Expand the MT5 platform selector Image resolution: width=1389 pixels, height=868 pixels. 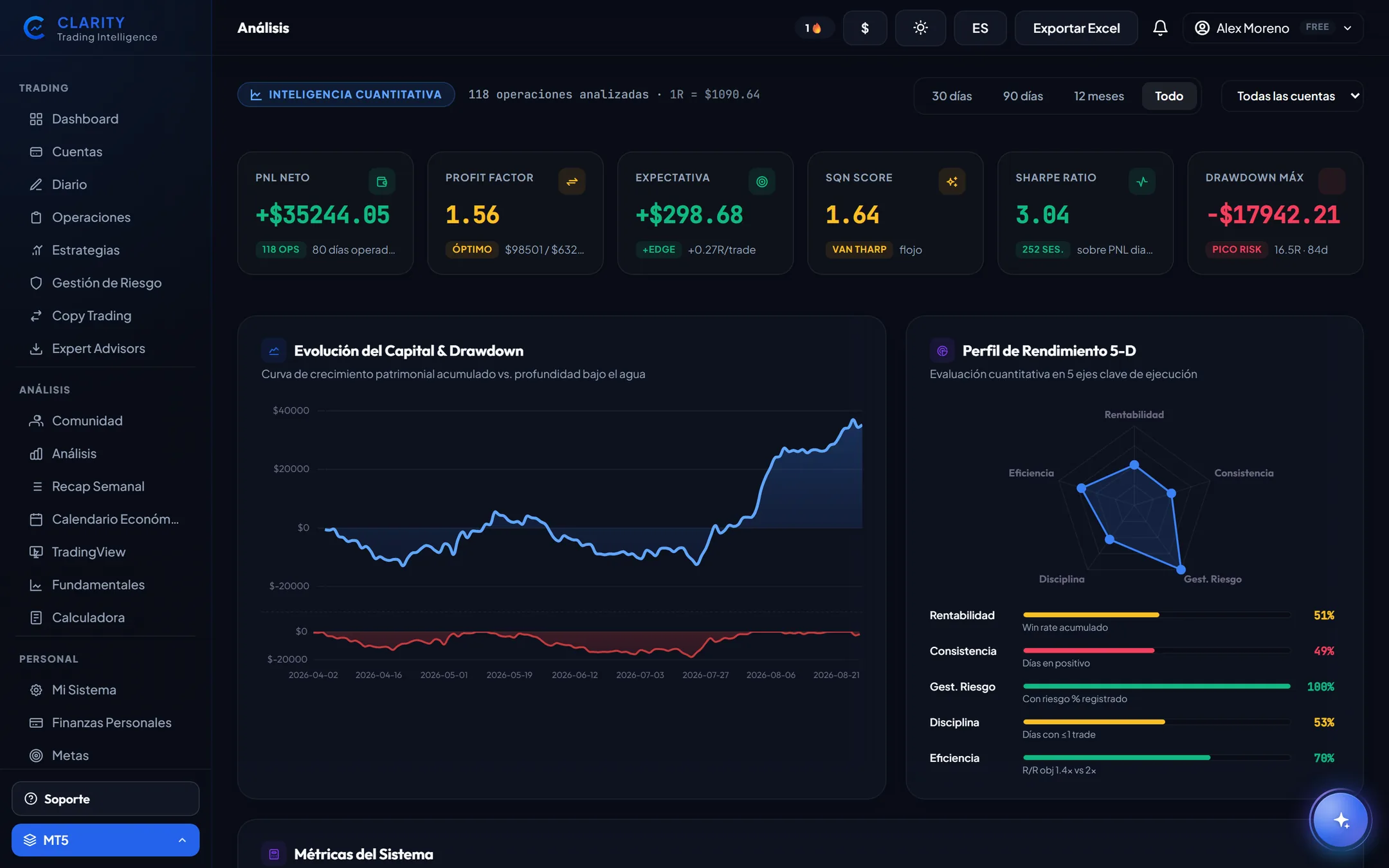[105, 840]
